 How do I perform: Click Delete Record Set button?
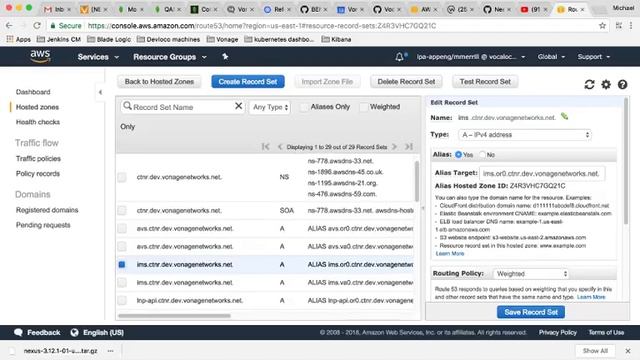(x=406, y=82)
